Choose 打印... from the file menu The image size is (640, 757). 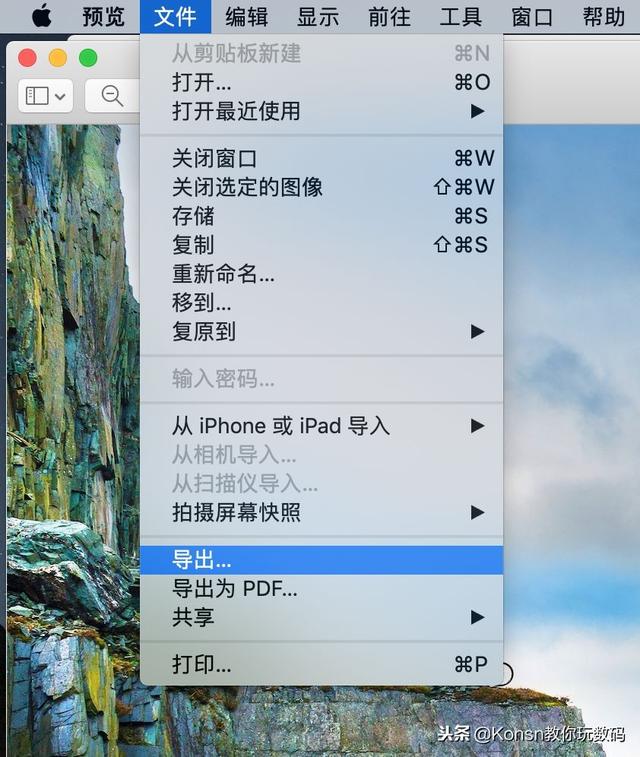(x=321, y=664)
